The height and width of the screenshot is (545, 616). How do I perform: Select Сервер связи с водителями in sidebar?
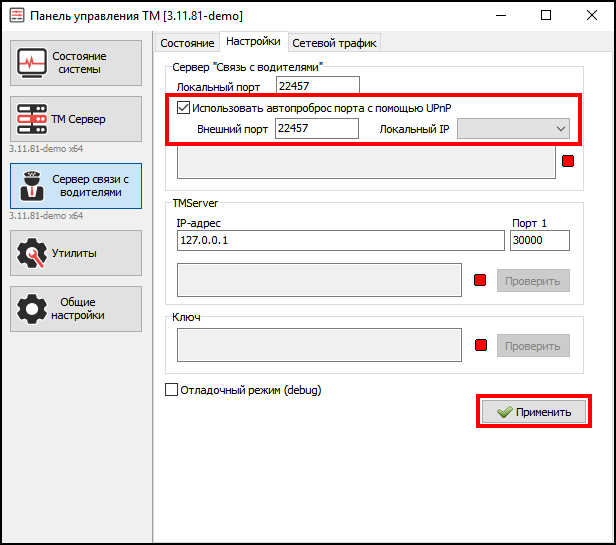(76, 185)
